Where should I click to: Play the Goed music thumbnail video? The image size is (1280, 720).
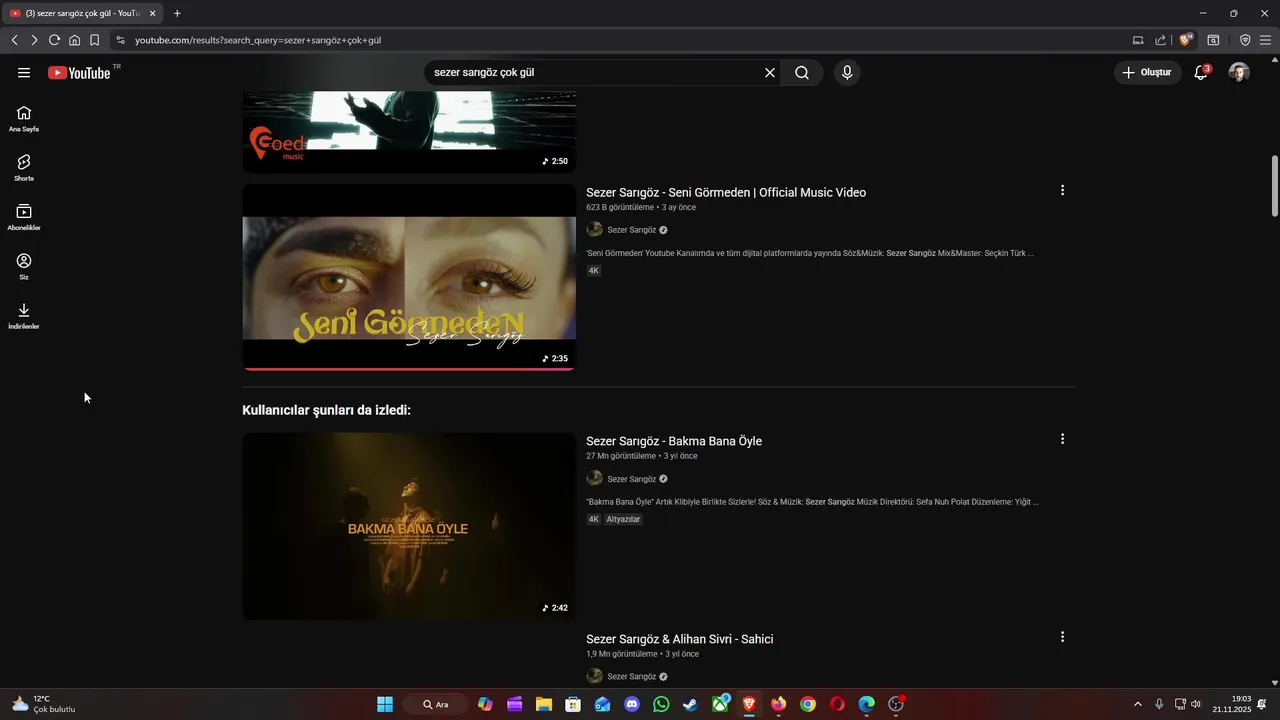click(x=409, y=132)
